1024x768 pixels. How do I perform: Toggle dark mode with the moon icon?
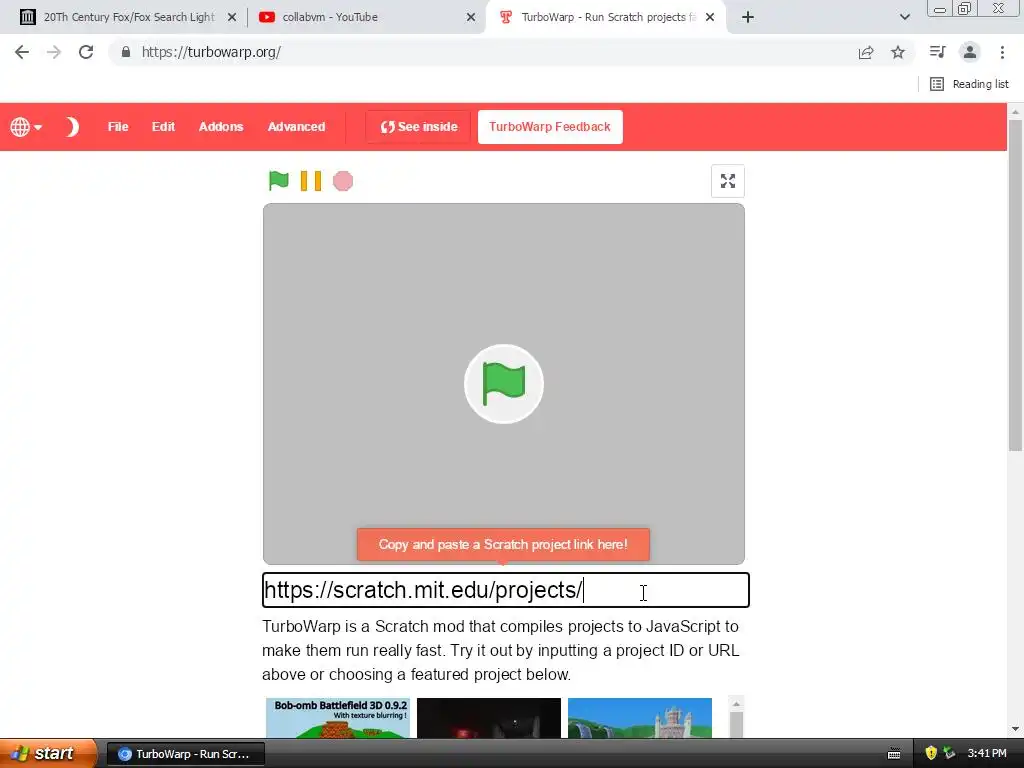(x=72, y=127)
